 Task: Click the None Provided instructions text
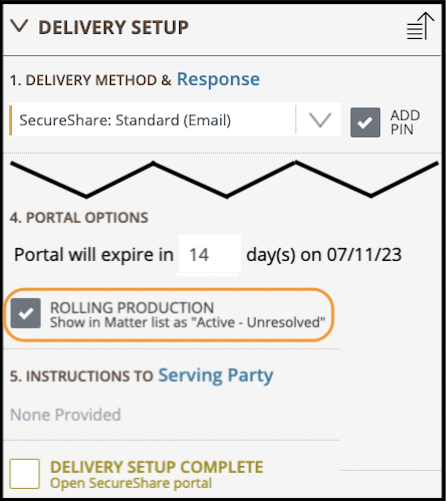pos(65,415)
